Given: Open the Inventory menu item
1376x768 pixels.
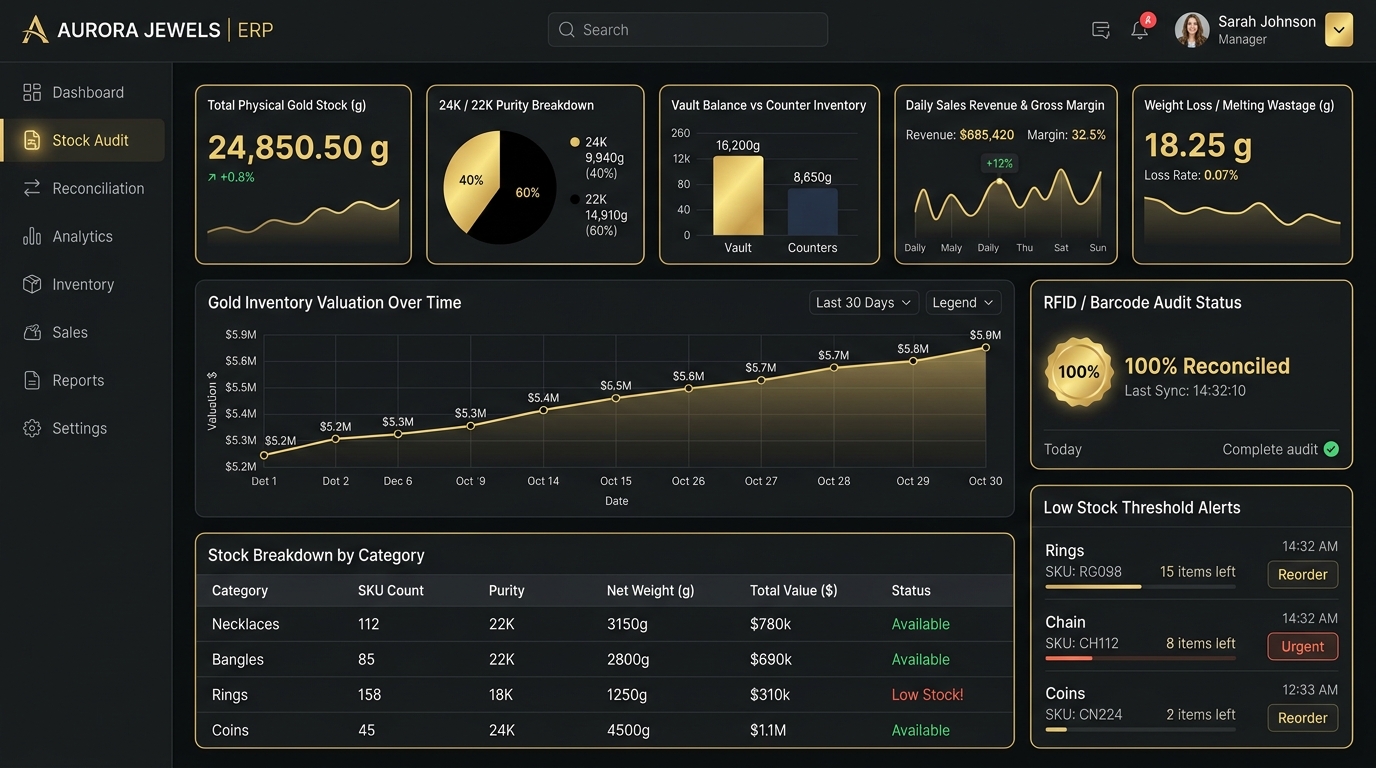Looking at the screenshot, I should [83, 284].
